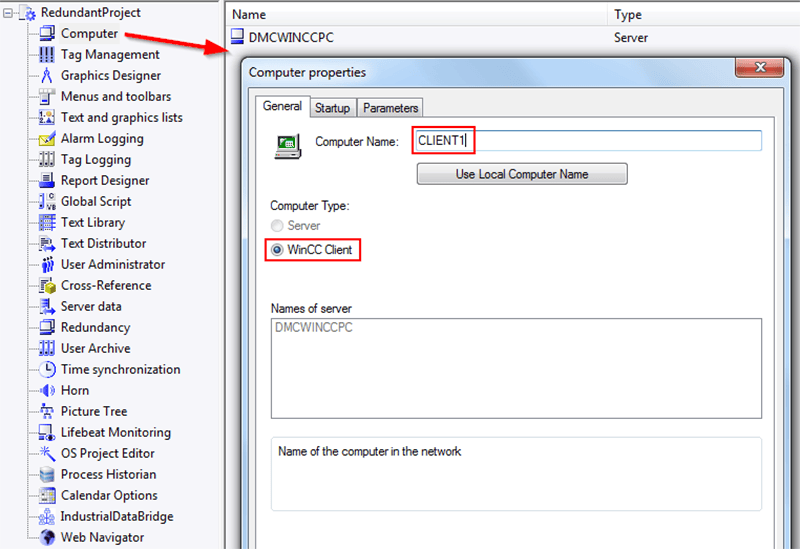Image resolution: width=800 pixels, height=549 pixels.
Task: Select the Server computer type radio
Action: pos(277,226)
